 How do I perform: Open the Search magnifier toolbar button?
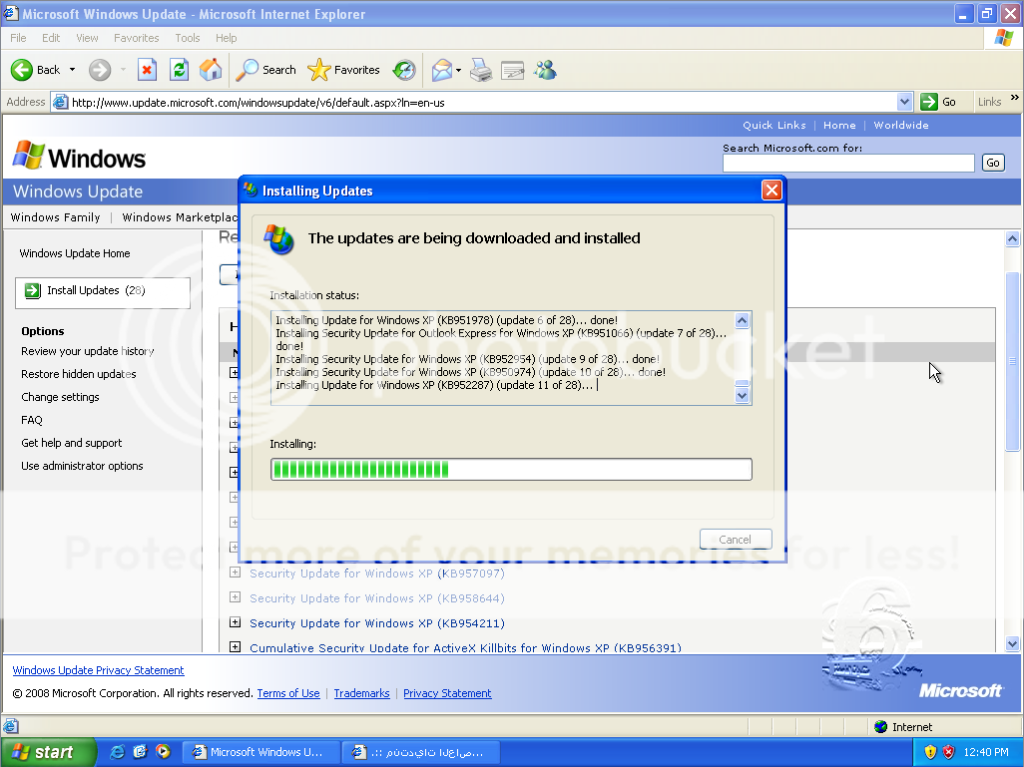point(266,70)
